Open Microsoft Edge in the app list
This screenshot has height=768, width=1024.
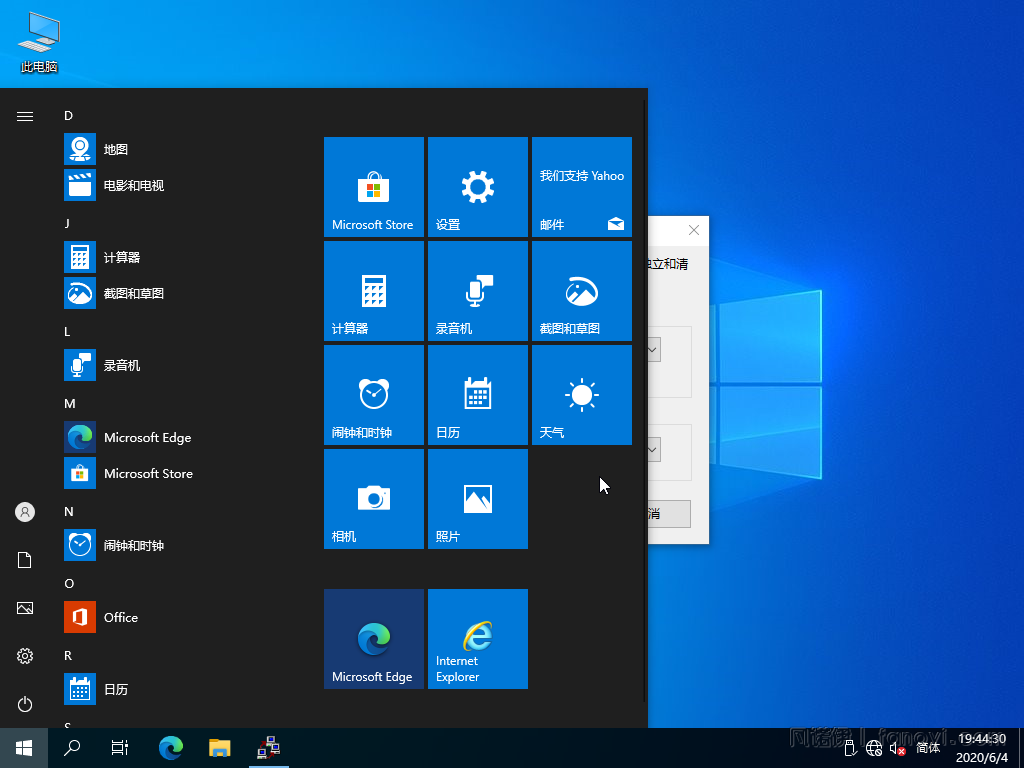click(x=176, y=437)
